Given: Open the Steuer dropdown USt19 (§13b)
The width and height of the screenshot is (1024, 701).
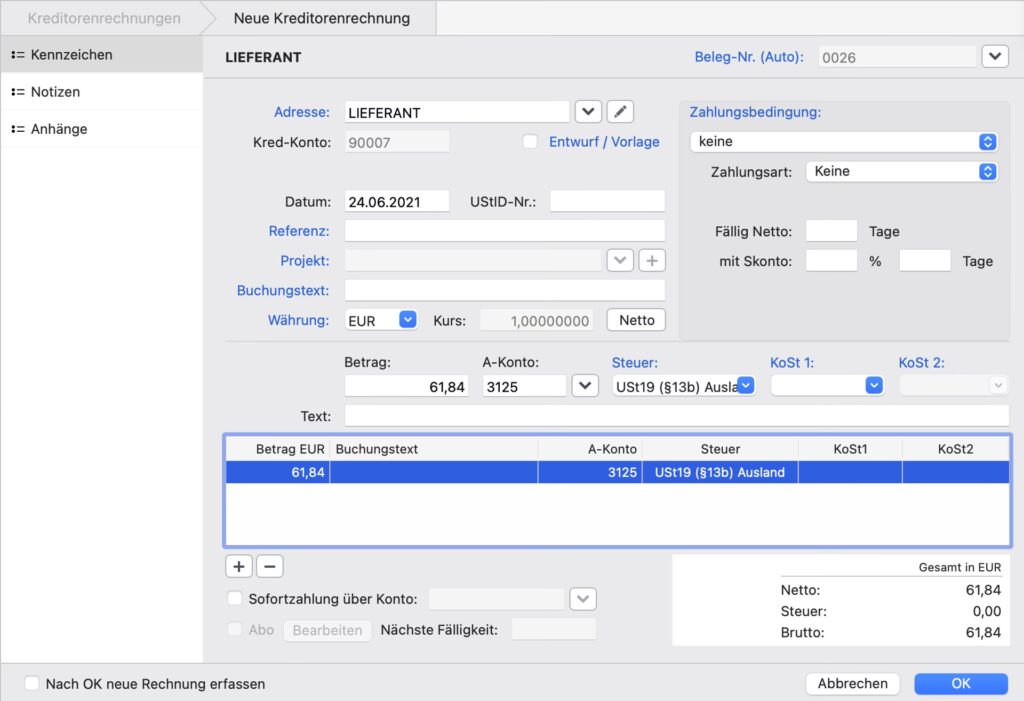Looking at the screenshot, I should [x=684, y=386].
